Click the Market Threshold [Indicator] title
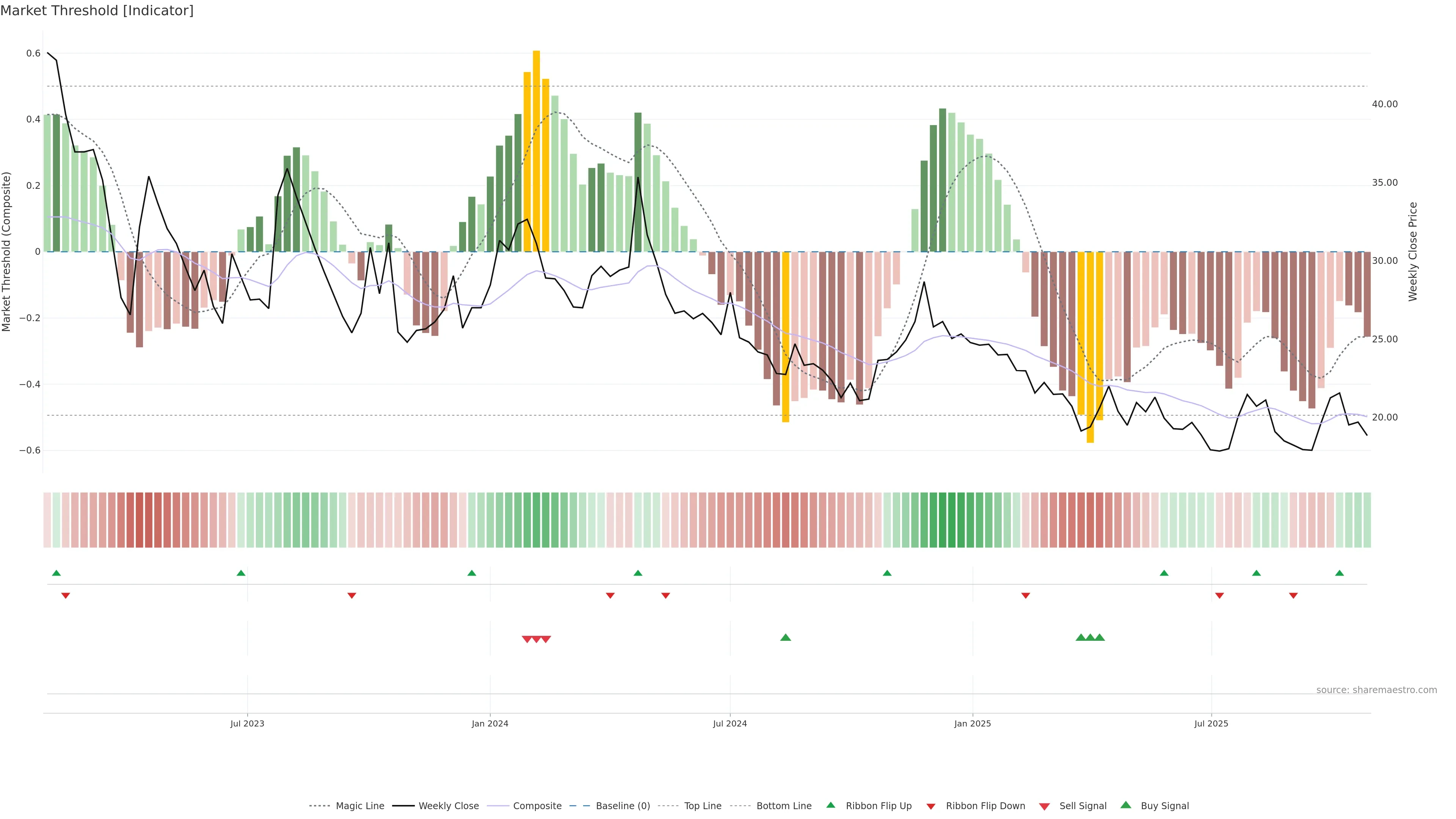This screenshot has height=819, width=1456. [97, 11]
